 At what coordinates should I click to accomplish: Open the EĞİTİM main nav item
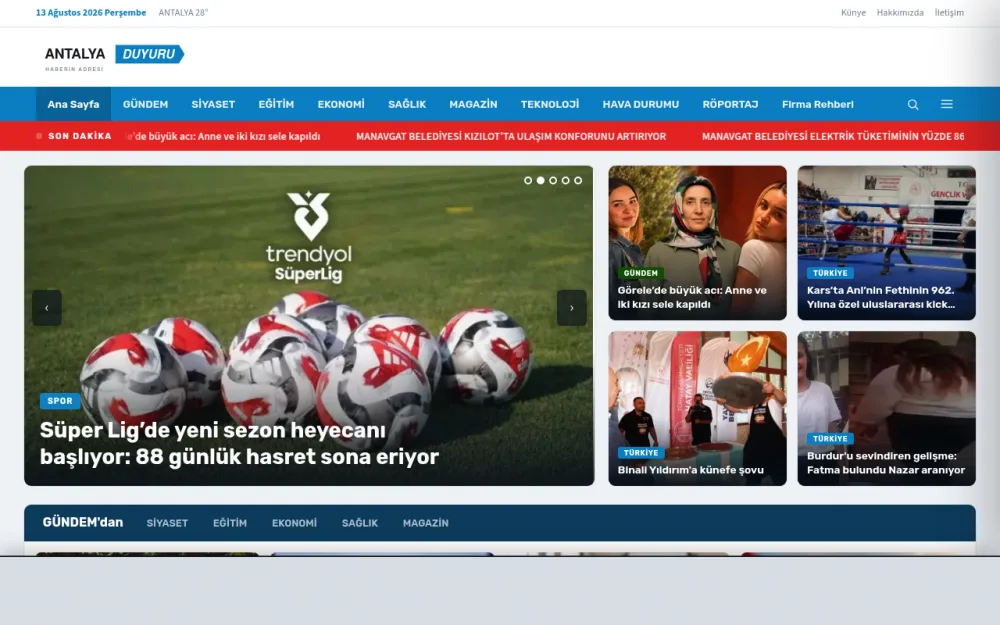(276, 104)
